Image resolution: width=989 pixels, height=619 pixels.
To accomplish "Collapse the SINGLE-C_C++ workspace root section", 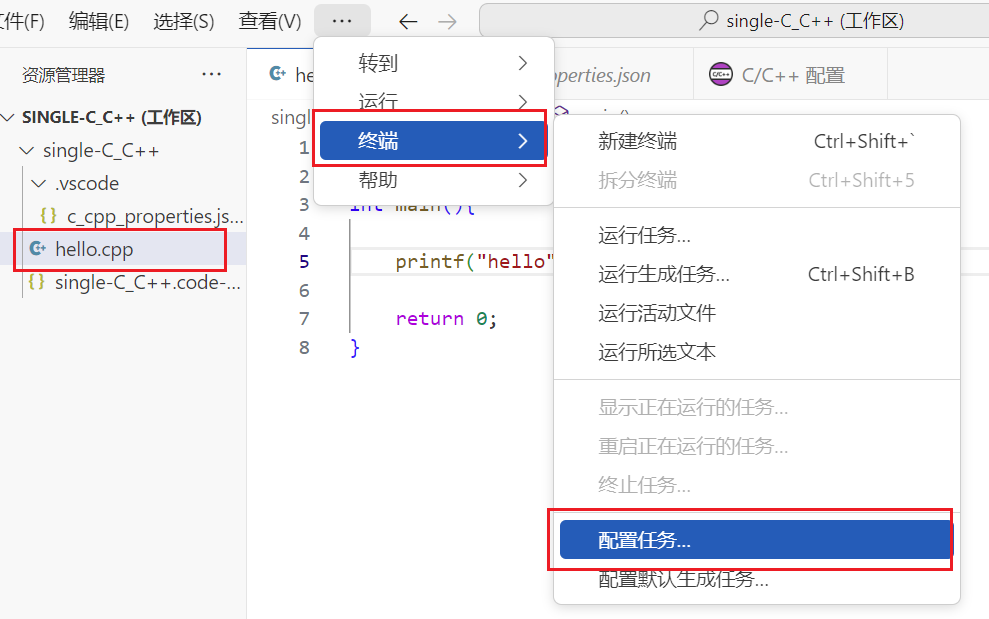I will [x=10, y=118].
